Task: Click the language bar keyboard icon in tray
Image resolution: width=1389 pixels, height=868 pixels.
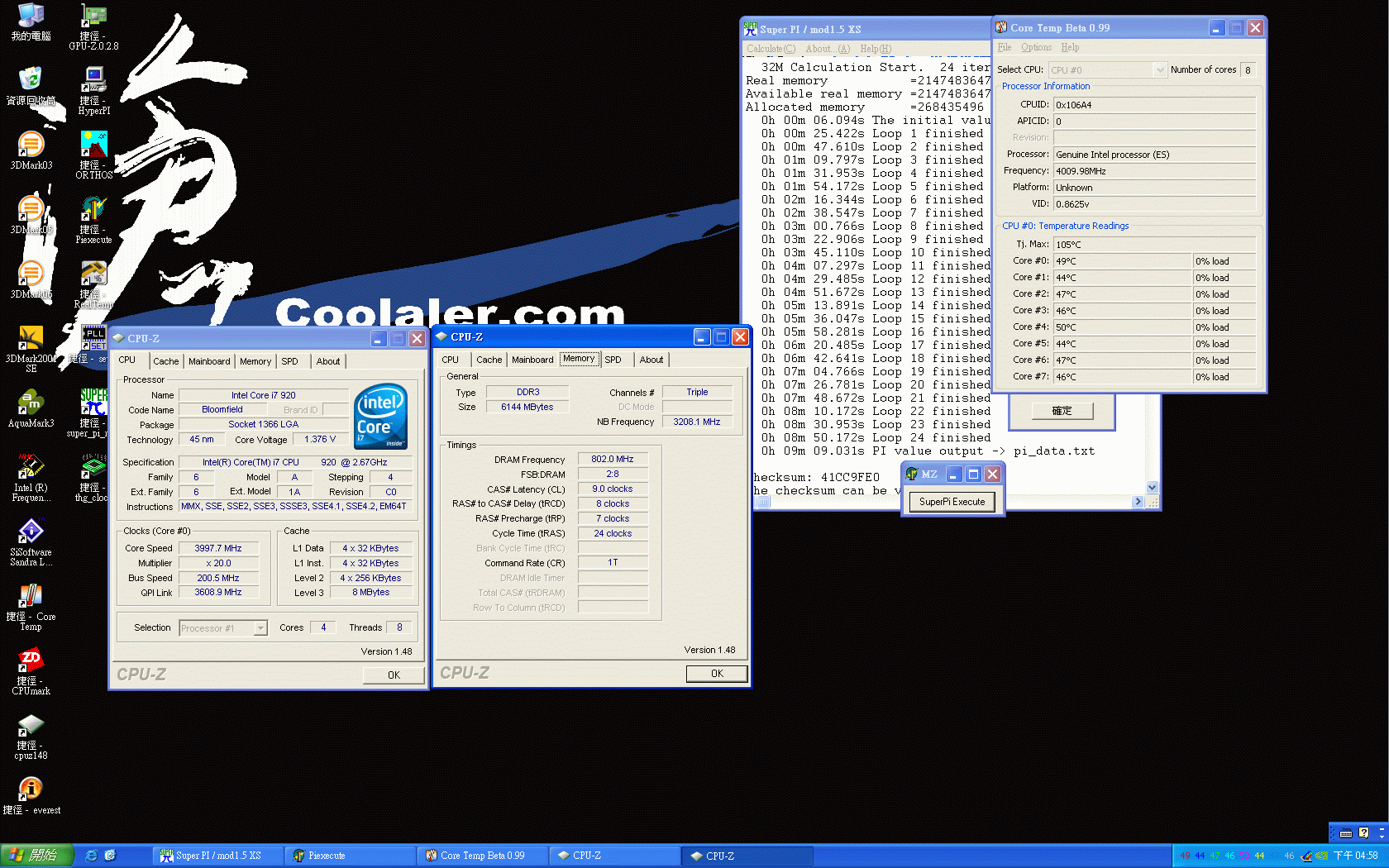Action: point(1346,833)
